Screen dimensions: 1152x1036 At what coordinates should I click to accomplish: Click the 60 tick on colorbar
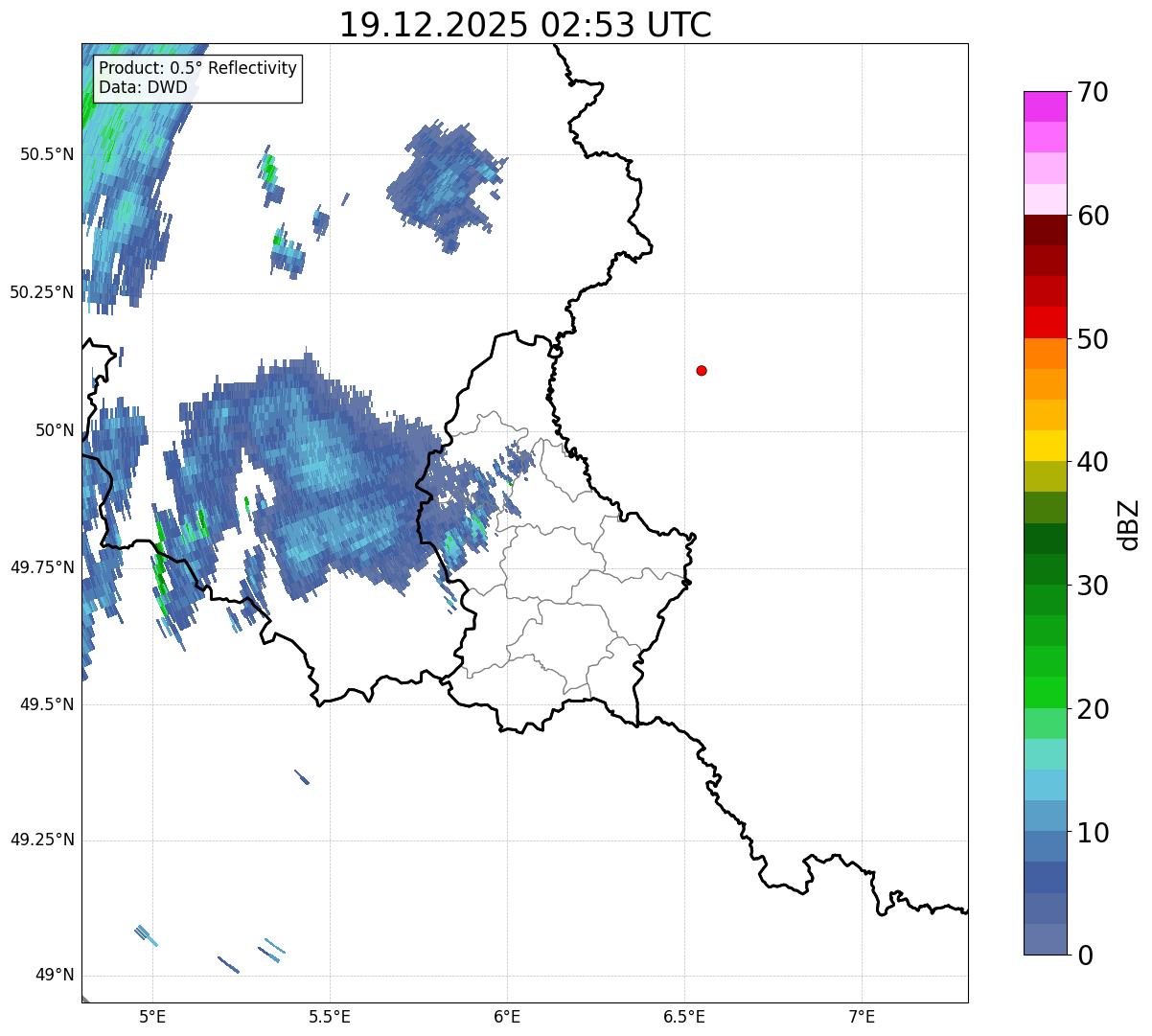pyautogui.click(x=1094, y=216)
